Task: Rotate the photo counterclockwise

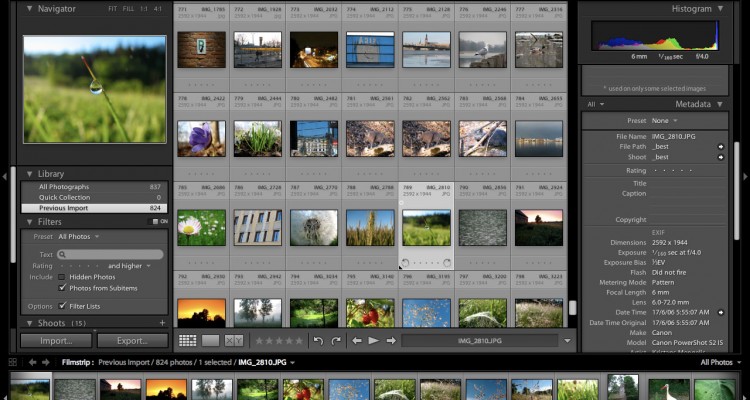Action: [318, 340]
